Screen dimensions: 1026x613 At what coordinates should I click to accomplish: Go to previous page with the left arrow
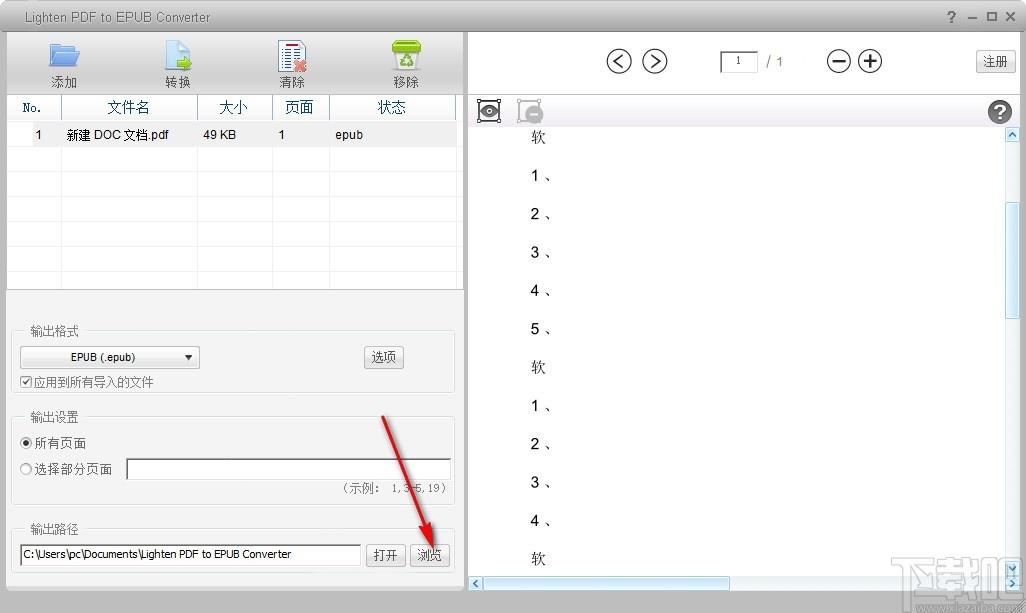point(619,61)
